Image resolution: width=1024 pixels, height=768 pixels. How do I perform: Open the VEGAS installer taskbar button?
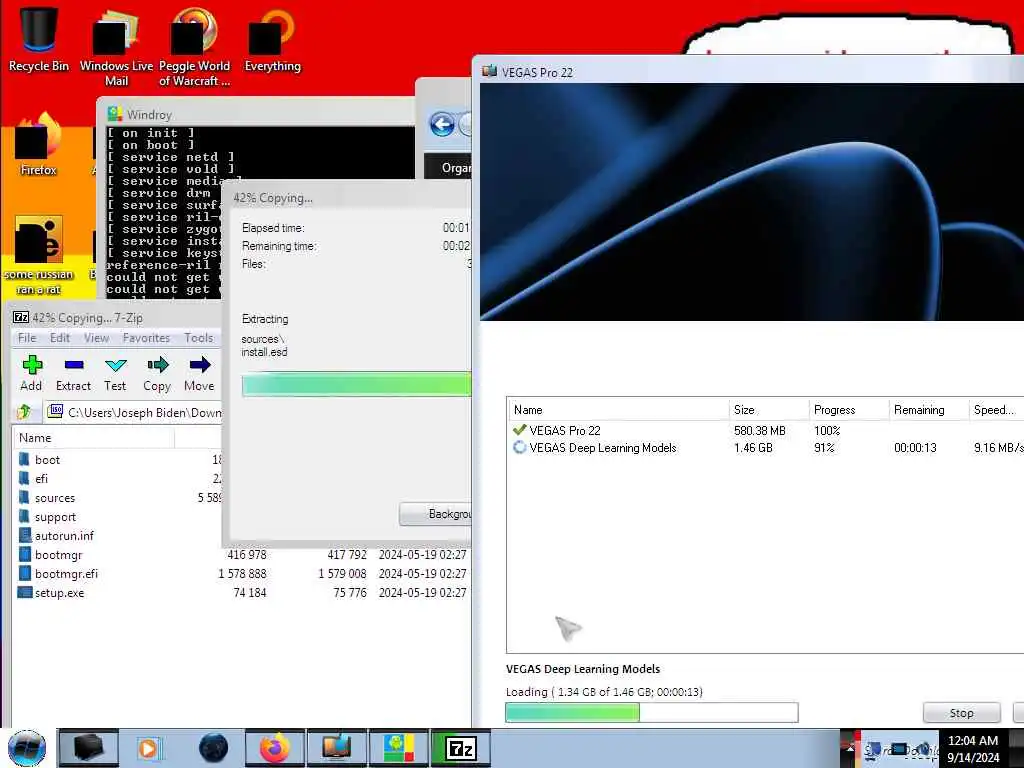pos(336,748)
